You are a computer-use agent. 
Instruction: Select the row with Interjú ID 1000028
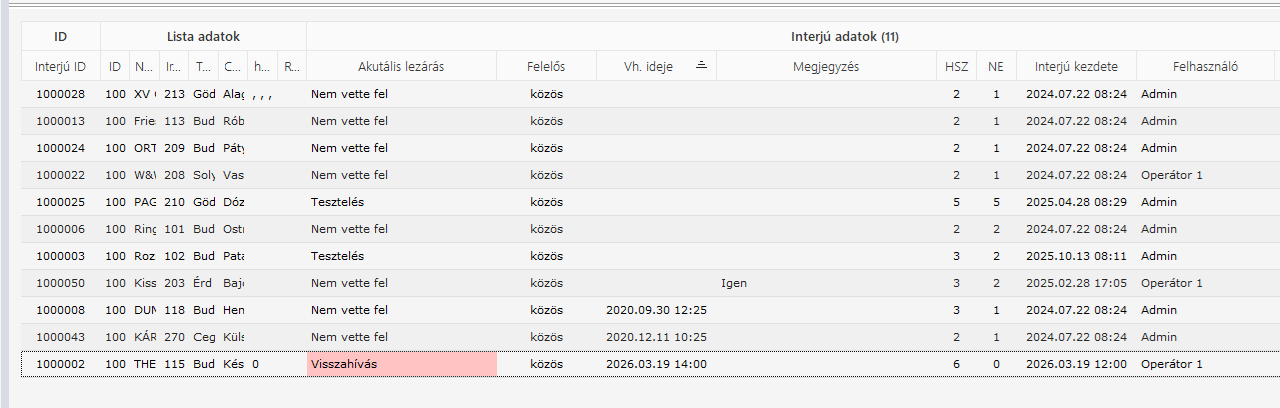click(60, 94)
